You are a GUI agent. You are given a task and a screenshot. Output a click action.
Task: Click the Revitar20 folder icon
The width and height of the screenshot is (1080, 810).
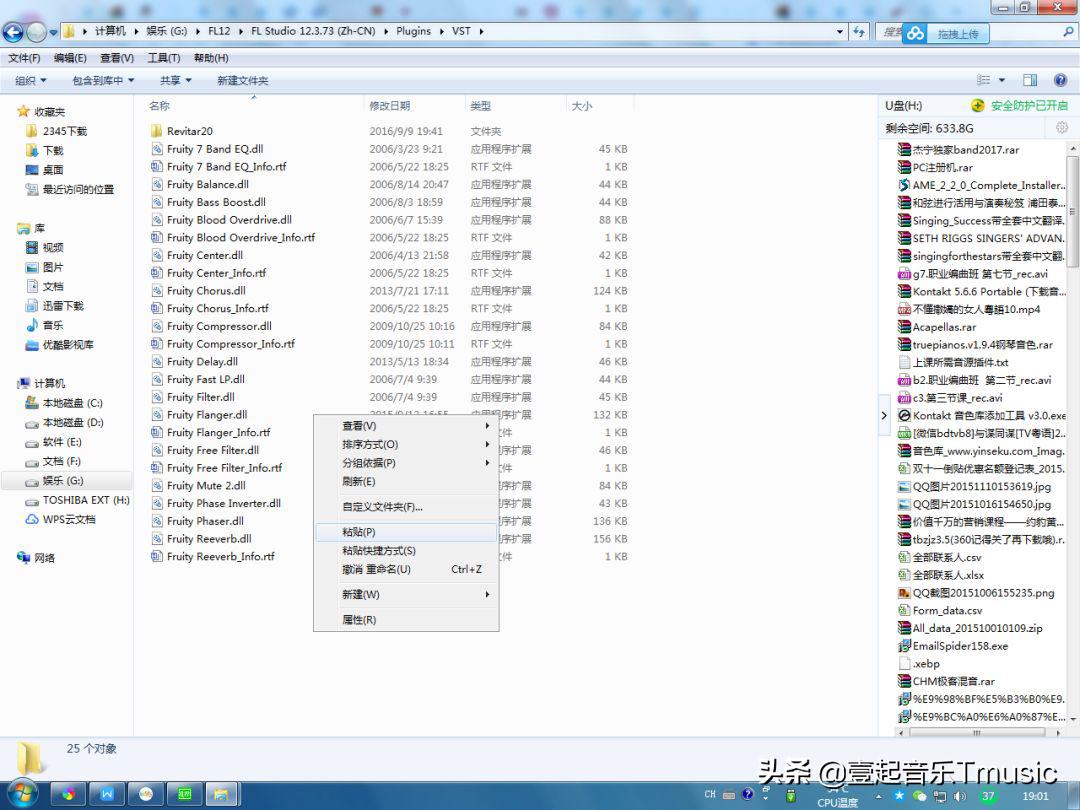(x=156, y=131)
